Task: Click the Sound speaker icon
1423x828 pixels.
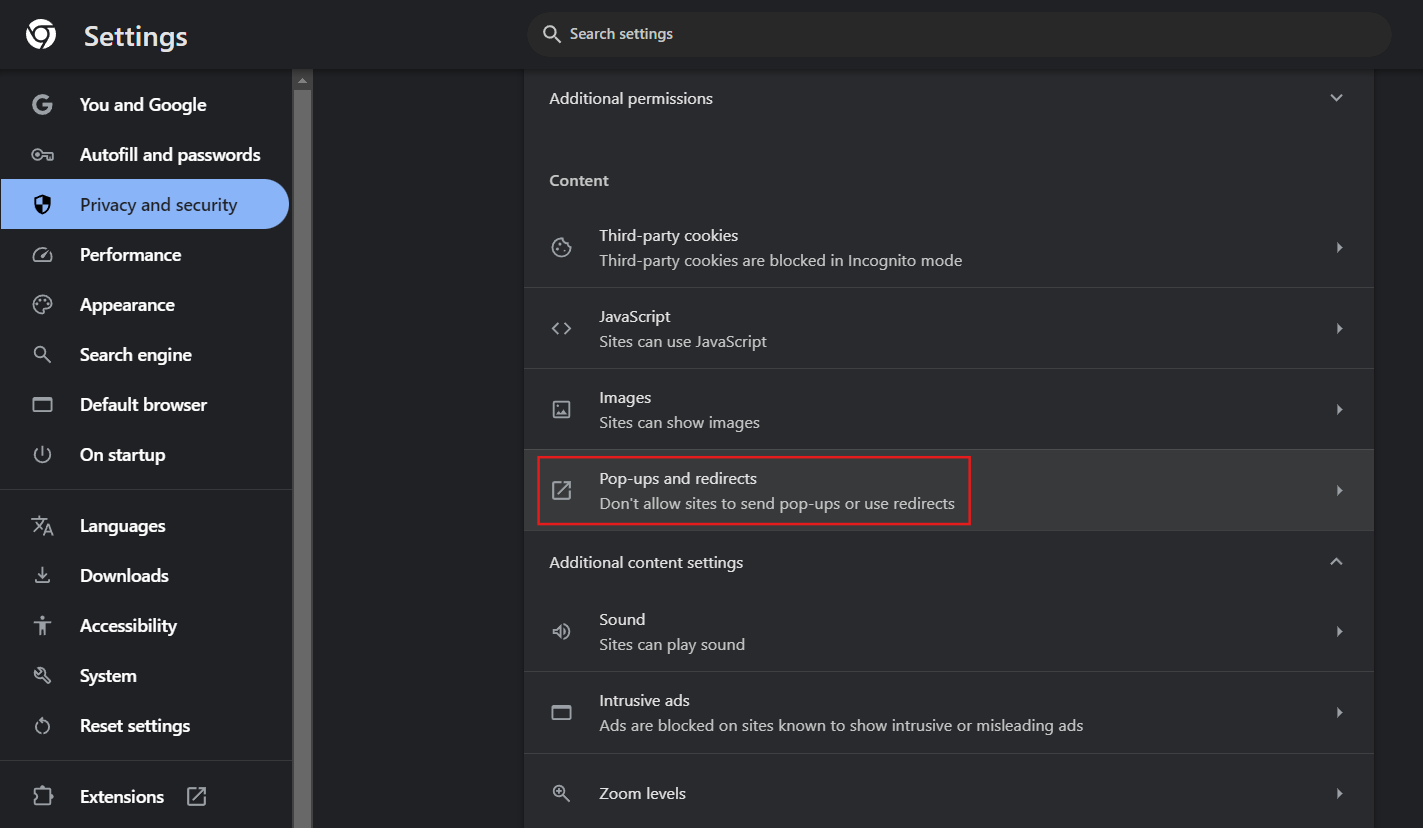Action: click(562, 632)
